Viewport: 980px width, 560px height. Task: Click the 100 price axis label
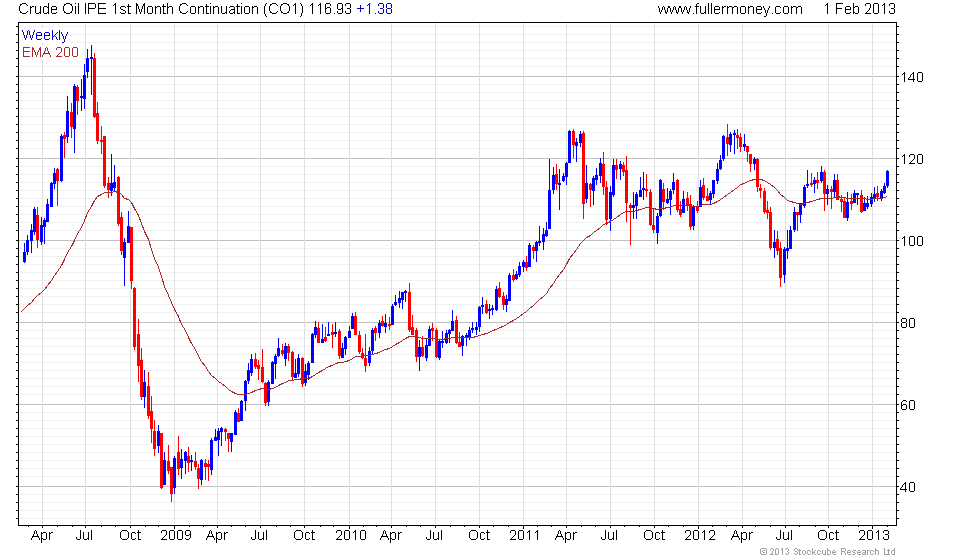point(911,241)
